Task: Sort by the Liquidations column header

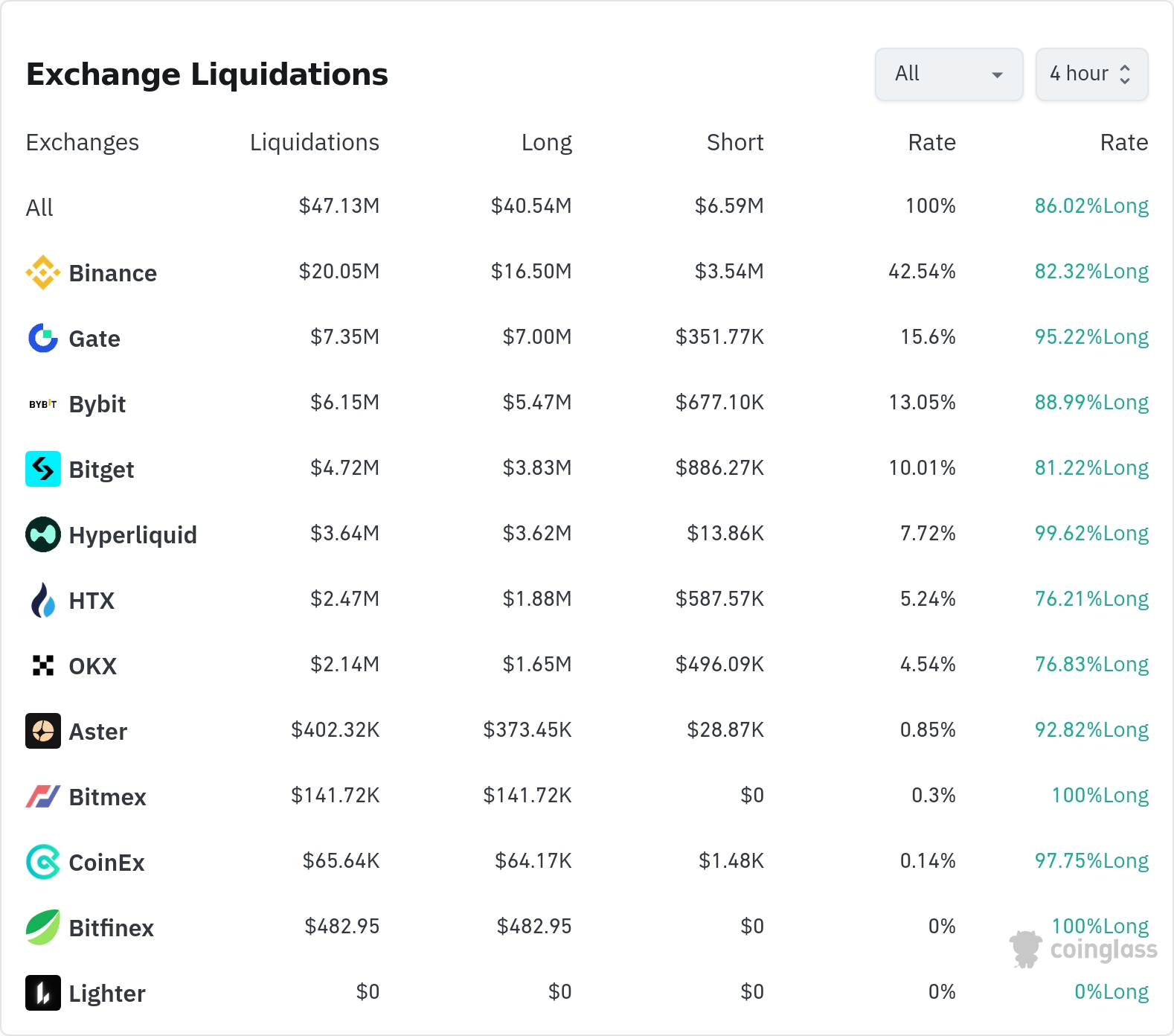Action: point(314,142)
